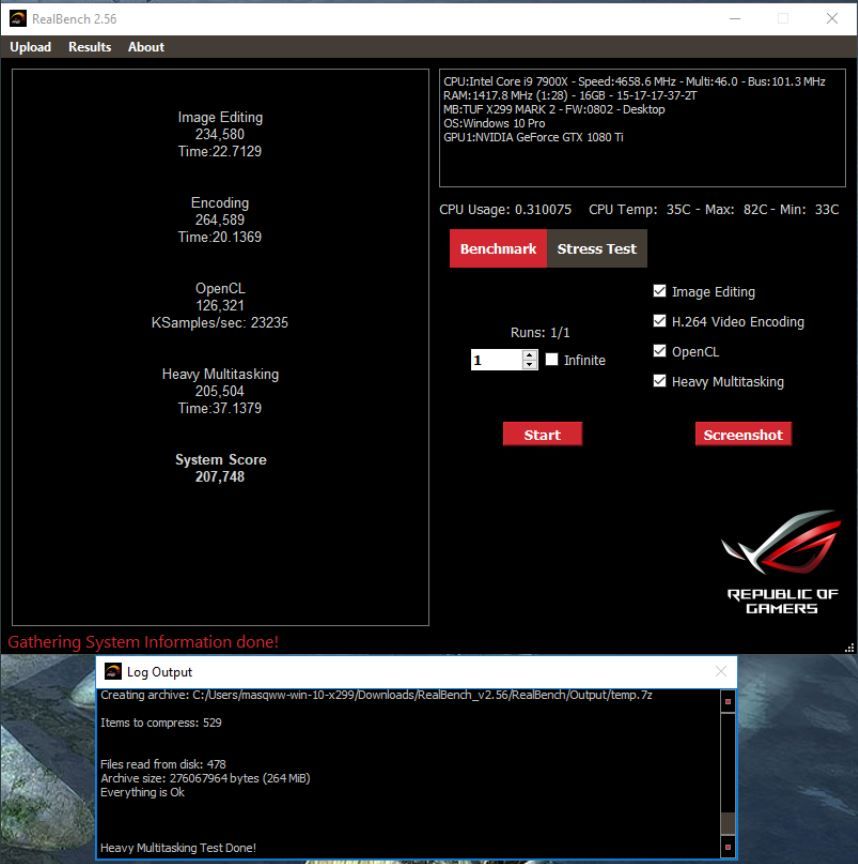Click the Log Output window title

click(159, 672)
